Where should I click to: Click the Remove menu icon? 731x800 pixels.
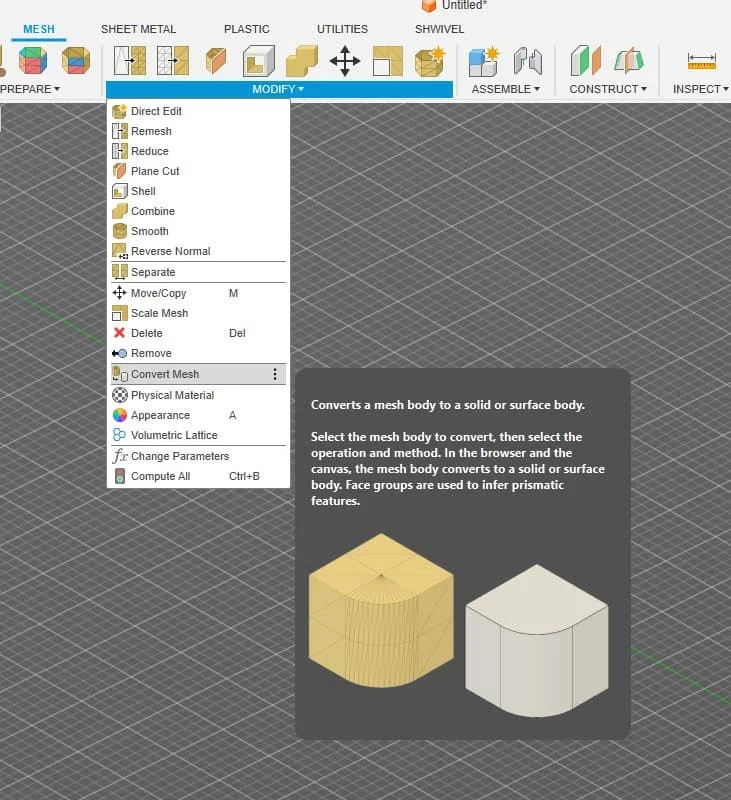119,353
